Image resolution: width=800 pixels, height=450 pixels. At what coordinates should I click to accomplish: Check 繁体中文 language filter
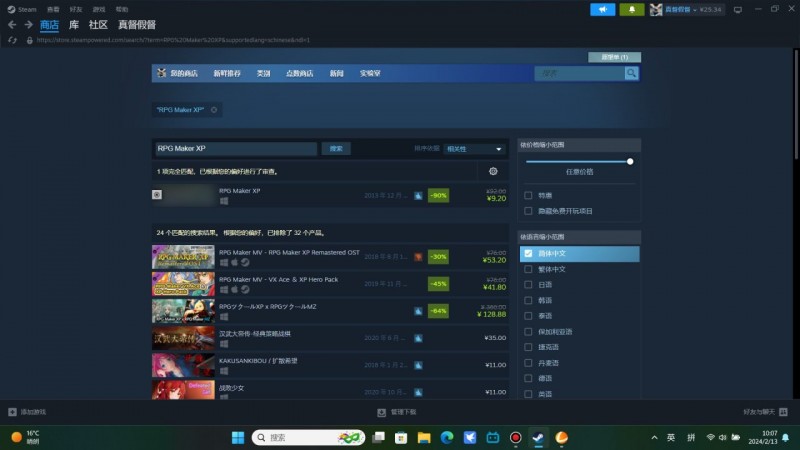(x=528, y=269)
